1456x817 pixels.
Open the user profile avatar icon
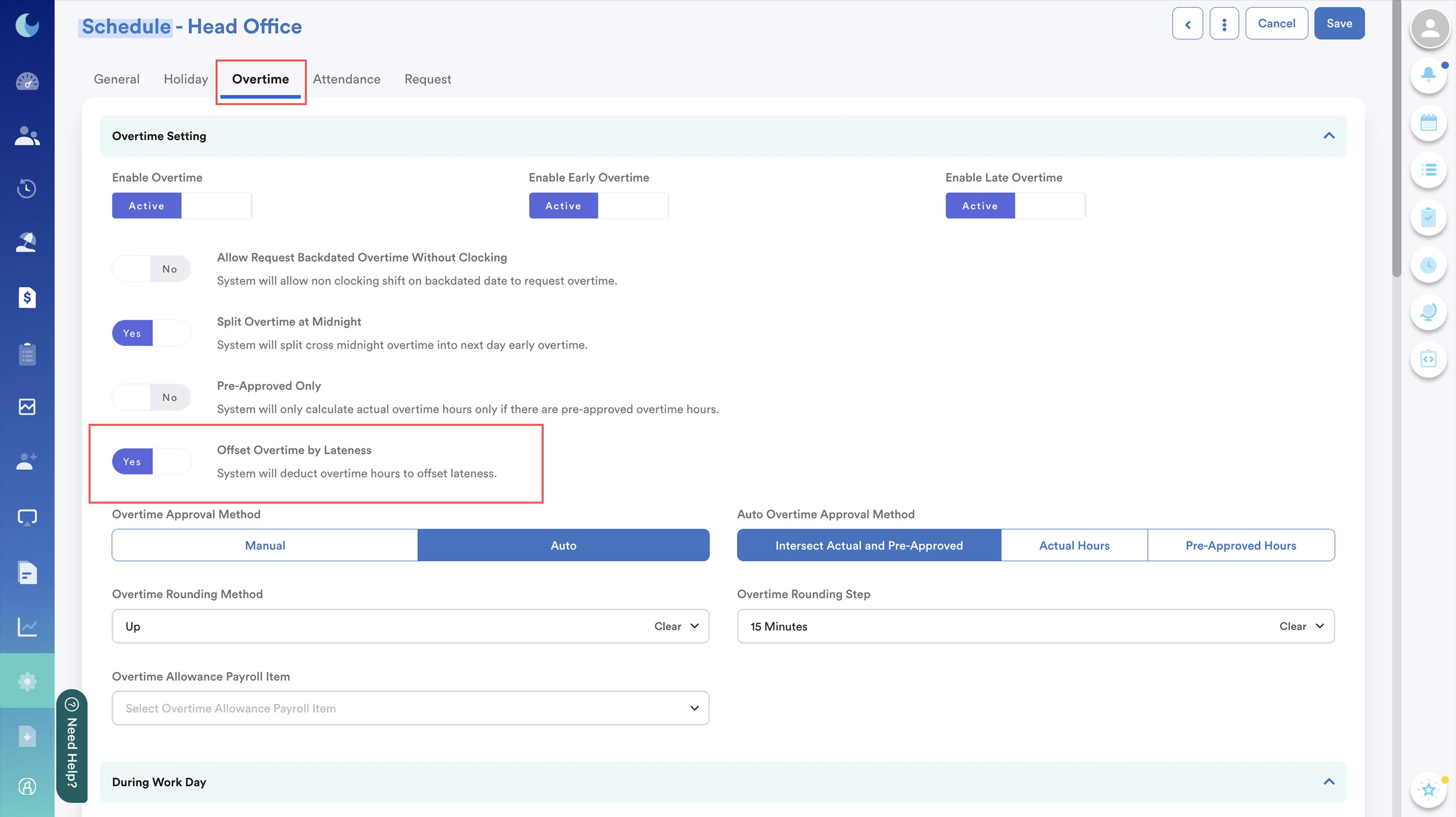point(1430,27)
